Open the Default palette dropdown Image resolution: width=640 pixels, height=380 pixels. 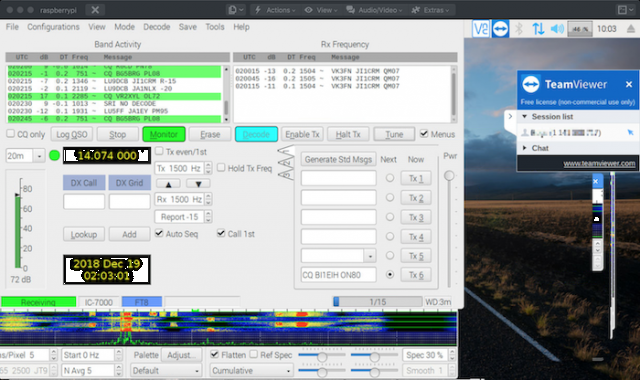[x=166, y=371]
